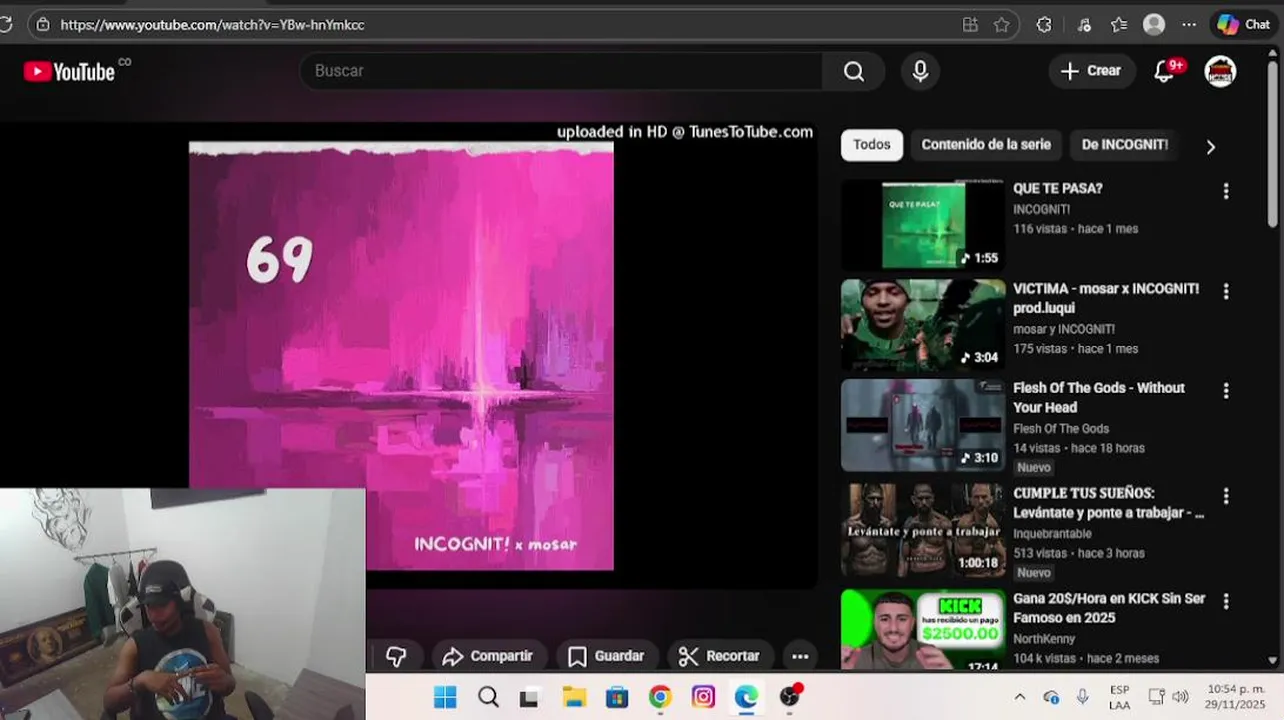The height and width of the screenshot is (720, 1284).
Task: Open the CUMPLE TUS SUEÑOS thumbnail
Action: click(923, 530)
